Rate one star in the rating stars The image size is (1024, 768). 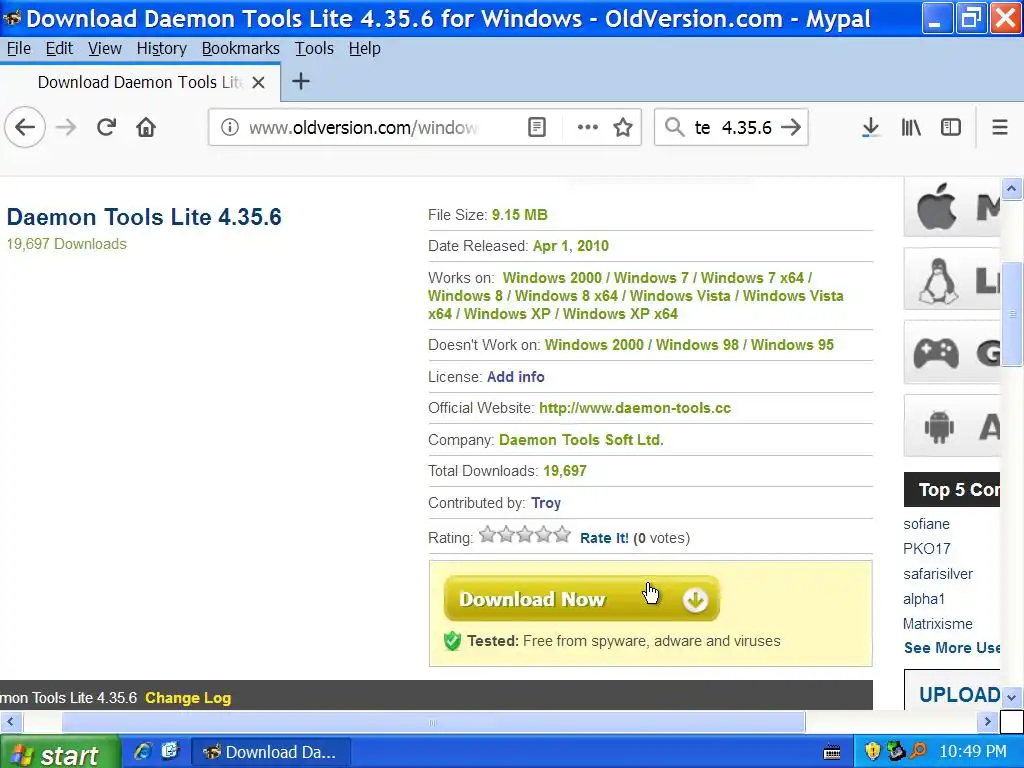pyautogui.click(x=487, y=536)
